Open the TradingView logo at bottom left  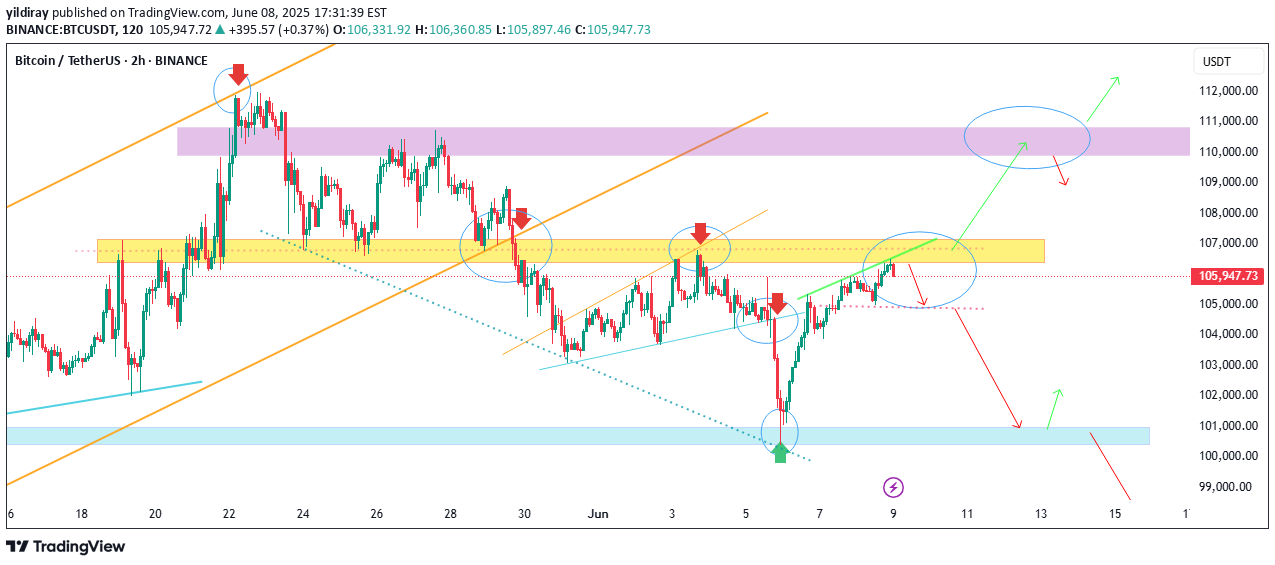point(66,546)
